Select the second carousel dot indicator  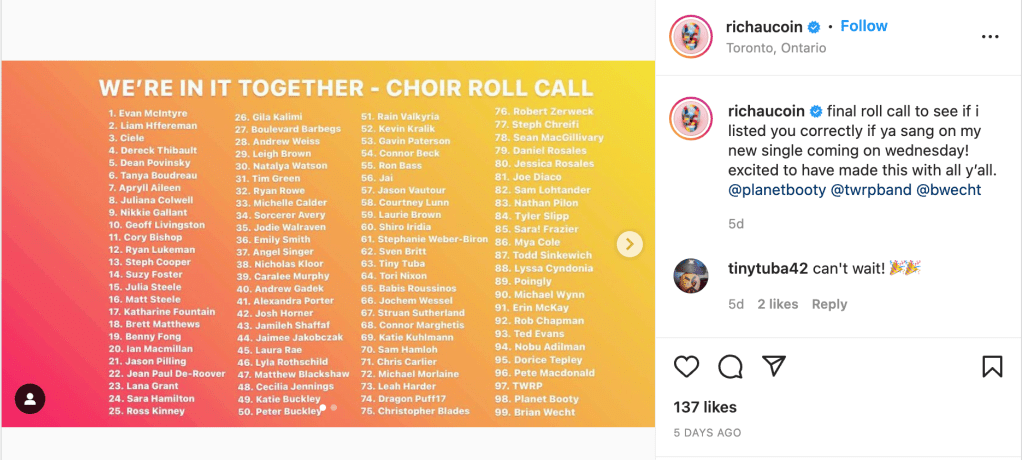click(x=334, y=408)
